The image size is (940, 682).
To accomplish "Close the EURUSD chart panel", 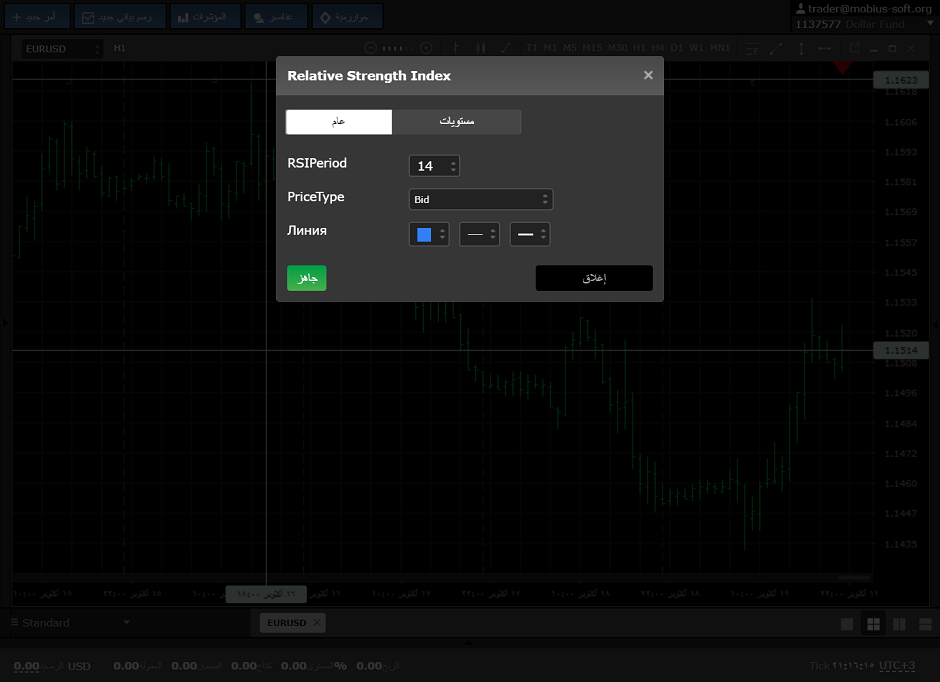I will pyautogui.click(x=911, y=49).
